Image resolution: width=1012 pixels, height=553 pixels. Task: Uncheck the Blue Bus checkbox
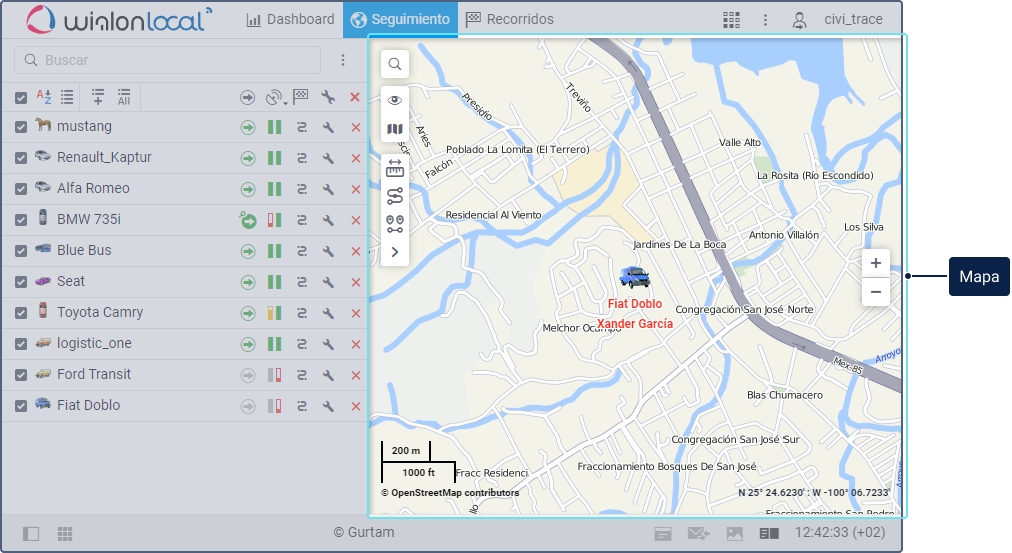point(21,251)
